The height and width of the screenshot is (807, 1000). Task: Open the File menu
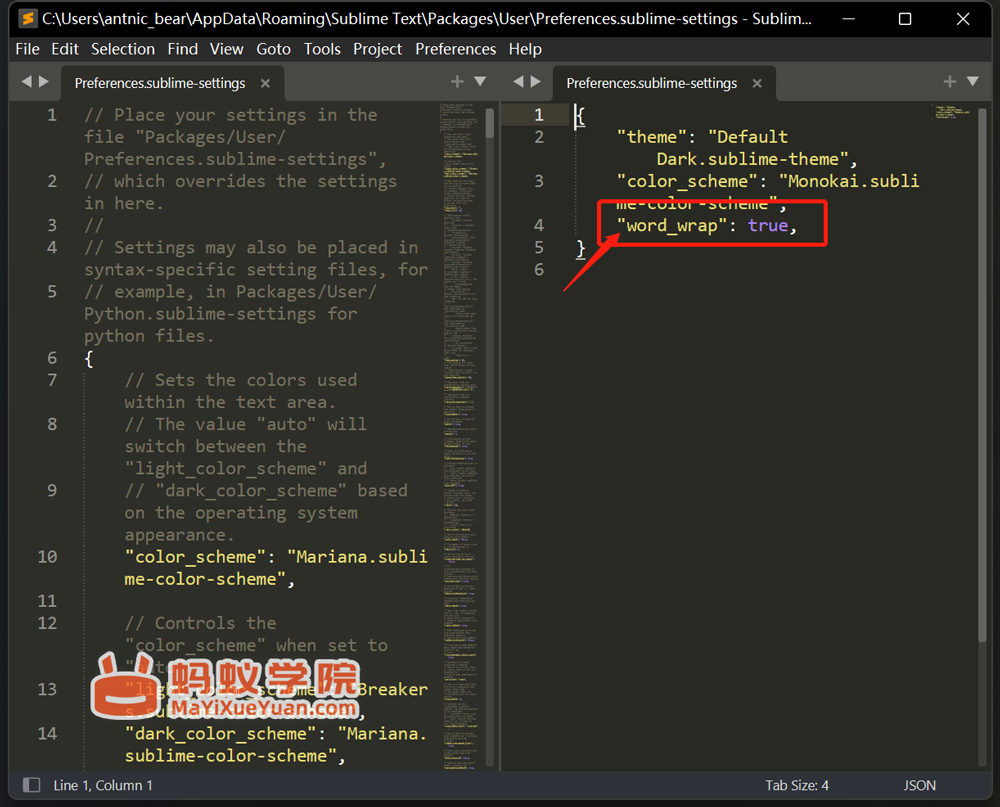point(27,49)
